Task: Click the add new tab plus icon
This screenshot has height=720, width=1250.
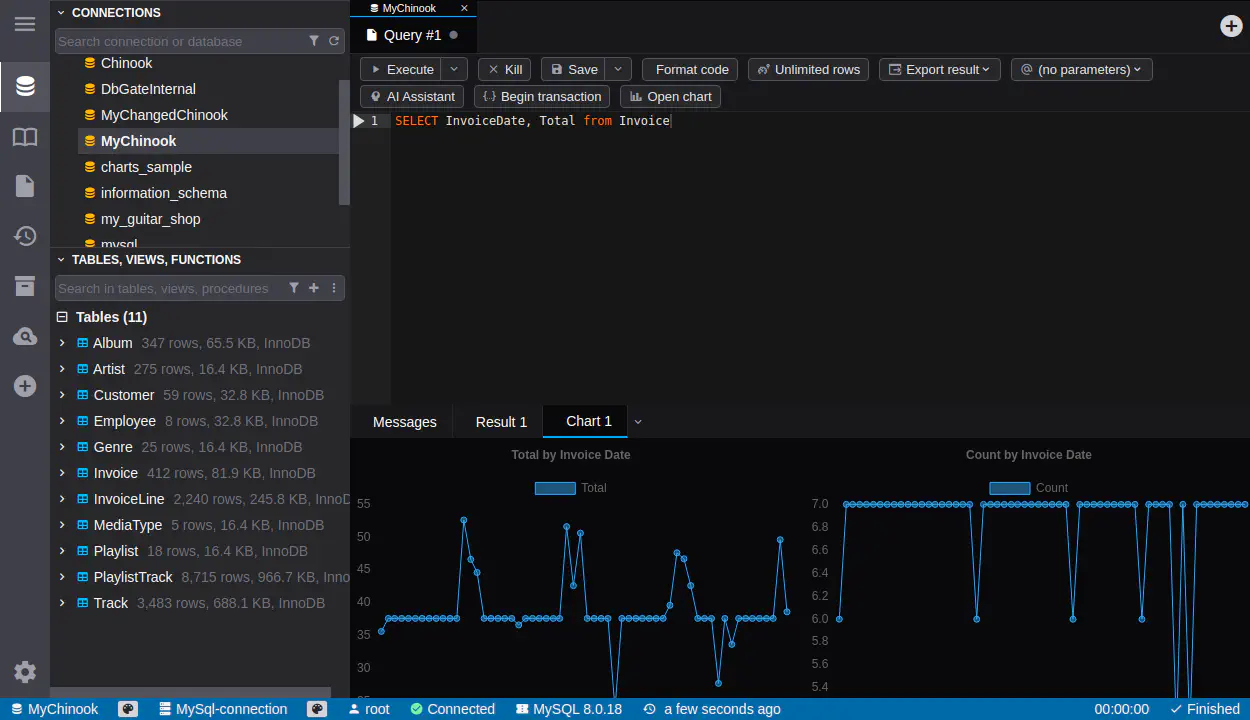Action: point(1232,26)
